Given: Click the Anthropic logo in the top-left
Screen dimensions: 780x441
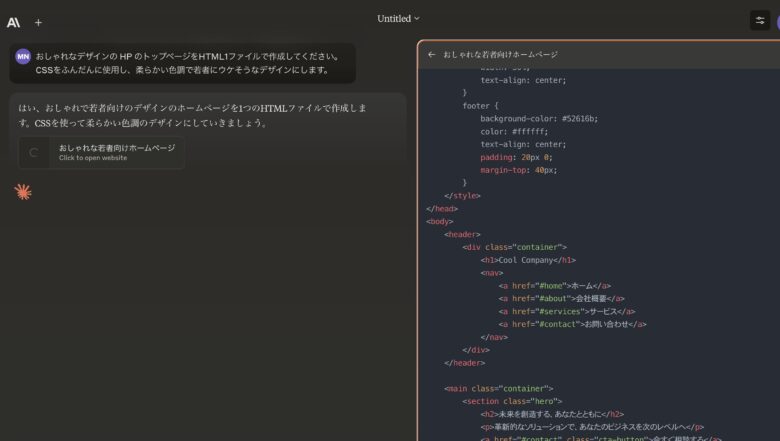Looking at the screenshot, I should (13, 22).
